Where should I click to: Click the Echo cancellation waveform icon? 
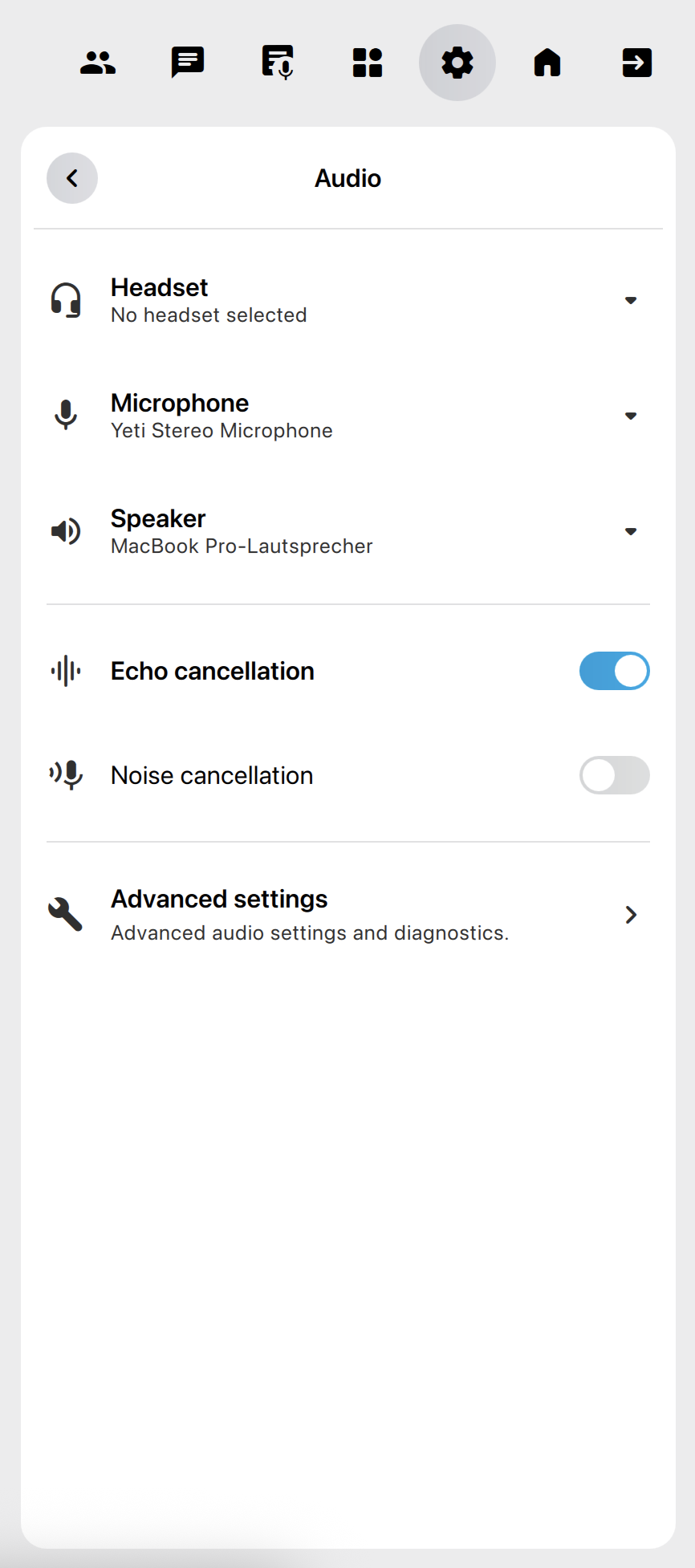point(66,671)
